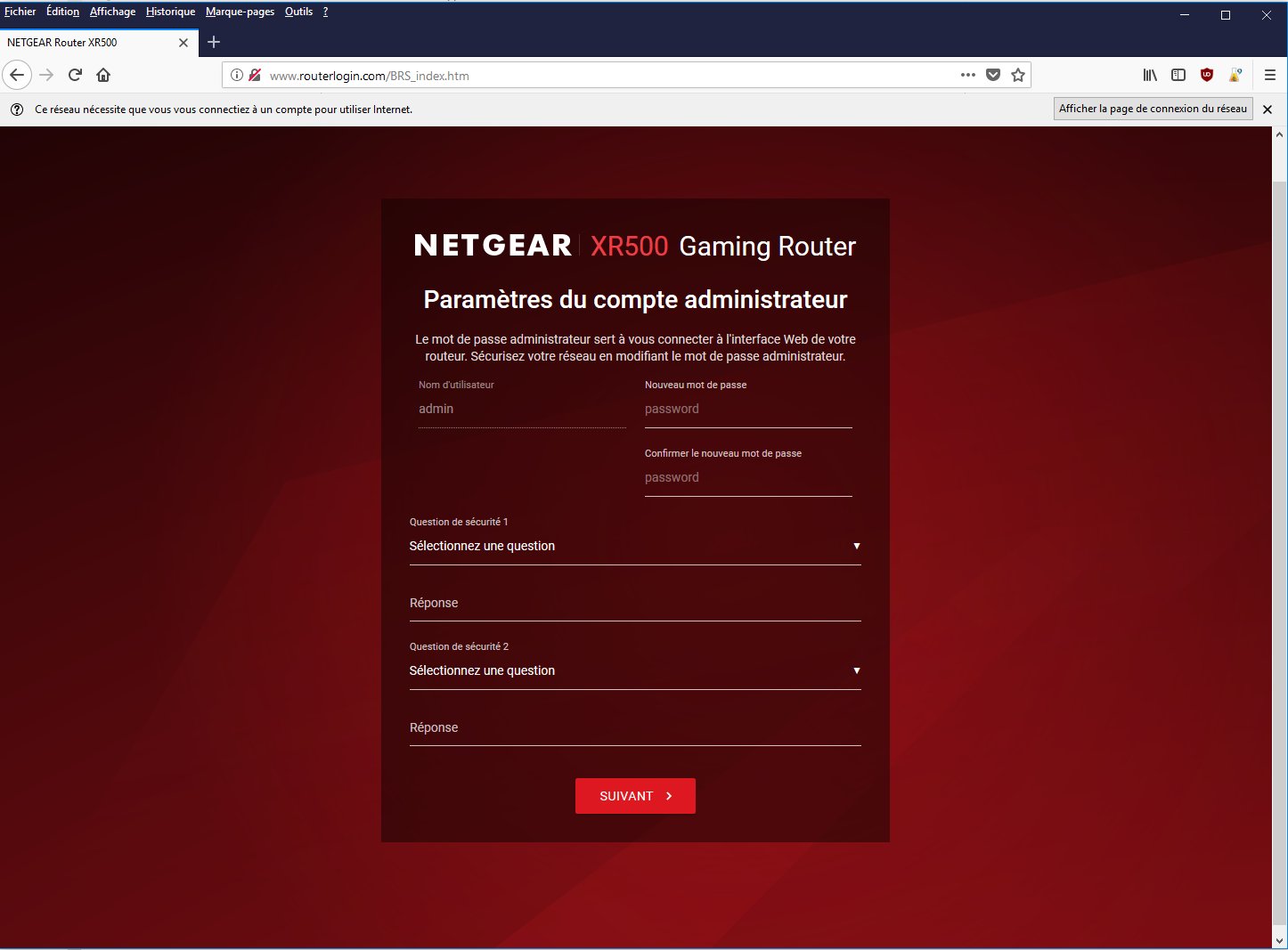Viewport: 1288px width, 950px height.
Task: Click the browser back arrow button
Action: coord(17,75)
